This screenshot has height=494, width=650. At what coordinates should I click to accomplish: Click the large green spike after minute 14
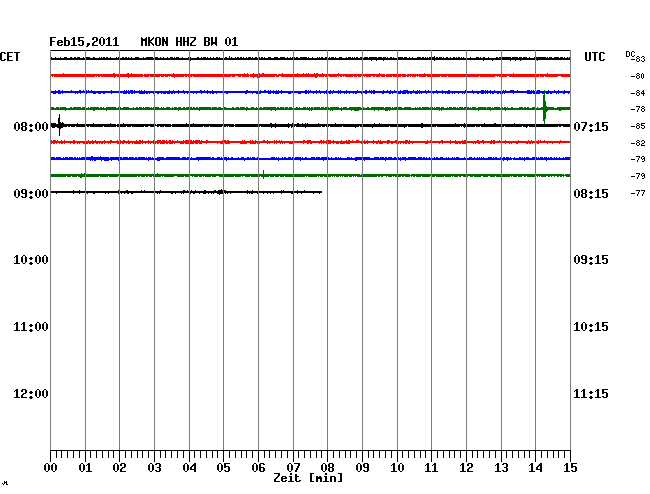tap(544, 108)
